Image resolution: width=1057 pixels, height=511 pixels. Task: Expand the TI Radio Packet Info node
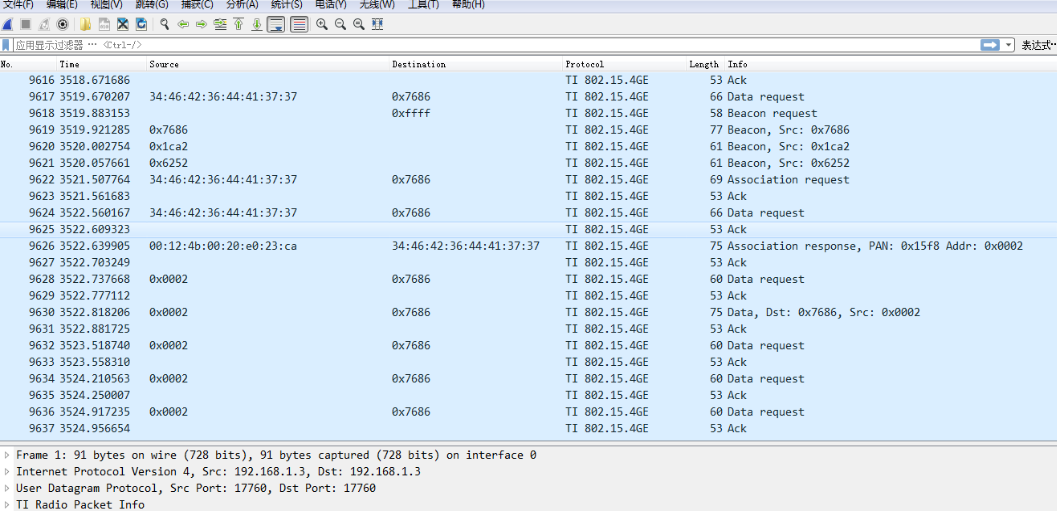[x=7, y=505]
